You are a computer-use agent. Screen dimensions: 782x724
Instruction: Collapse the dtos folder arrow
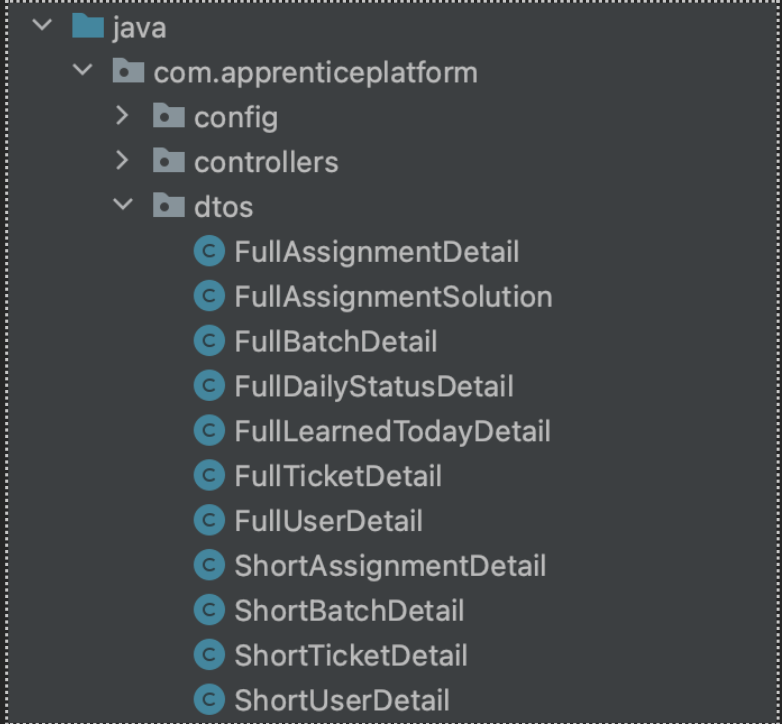click(123, 205)
